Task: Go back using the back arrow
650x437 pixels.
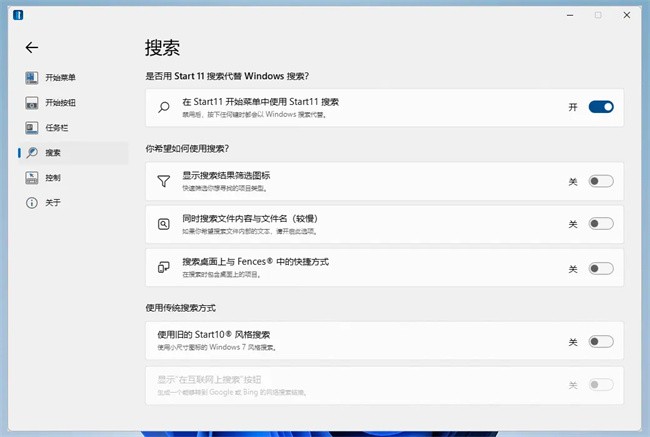Action: (x=32, y=47)
